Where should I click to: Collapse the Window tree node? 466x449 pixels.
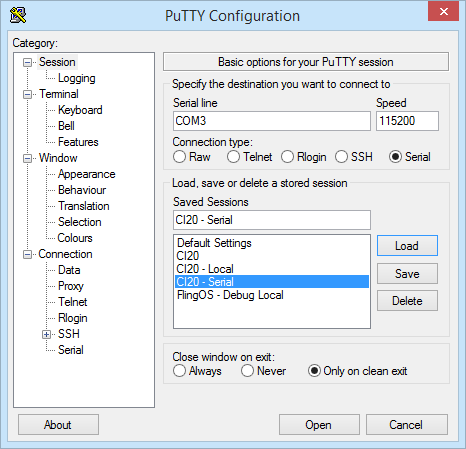(27, 158)
